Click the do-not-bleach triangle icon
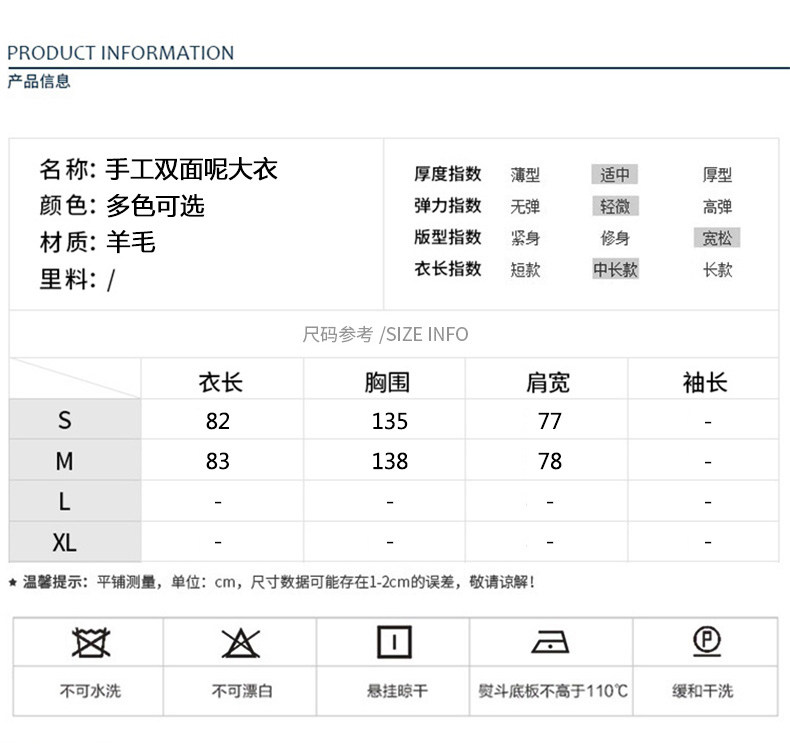Viewport: 790px width, 752px height. pos(241,642)
